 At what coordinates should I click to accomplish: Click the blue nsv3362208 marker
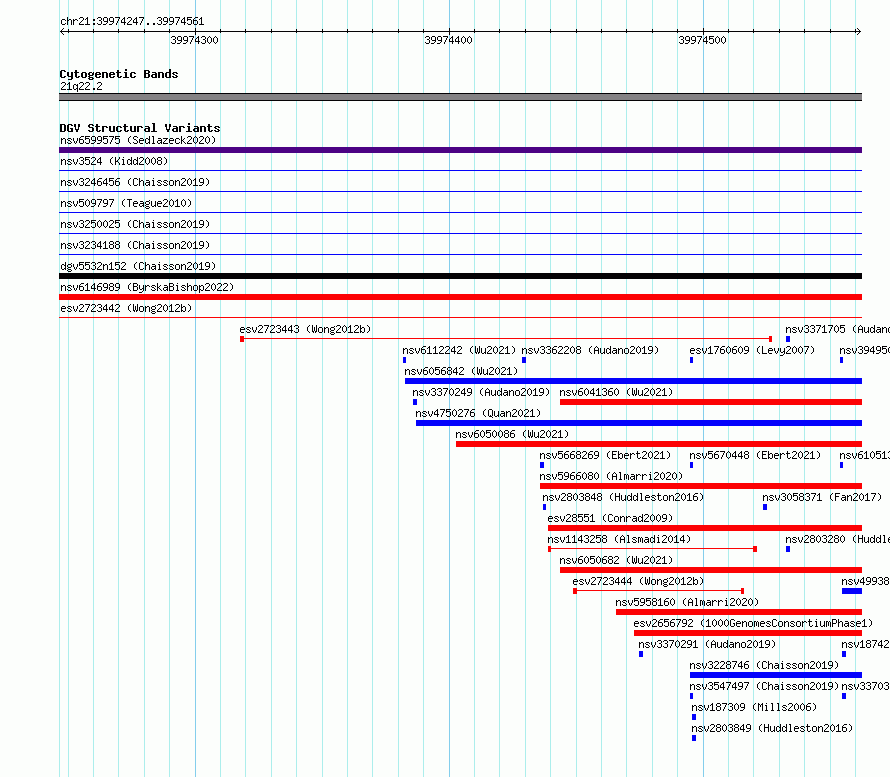[x=524, y=360]
